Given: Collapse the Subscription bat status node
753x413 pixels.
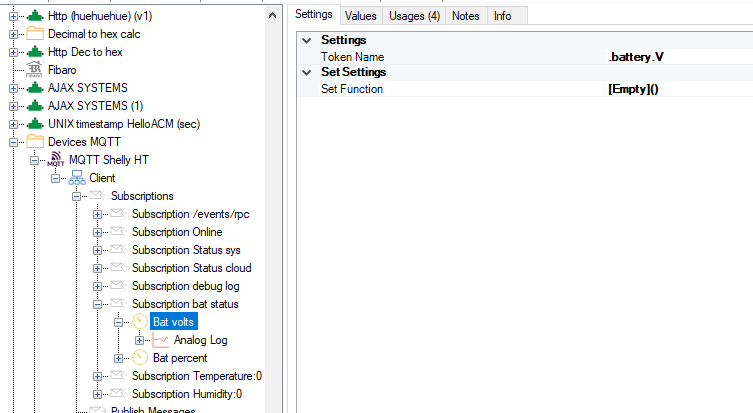Looking at the screenshot, I should pos(98,304).
